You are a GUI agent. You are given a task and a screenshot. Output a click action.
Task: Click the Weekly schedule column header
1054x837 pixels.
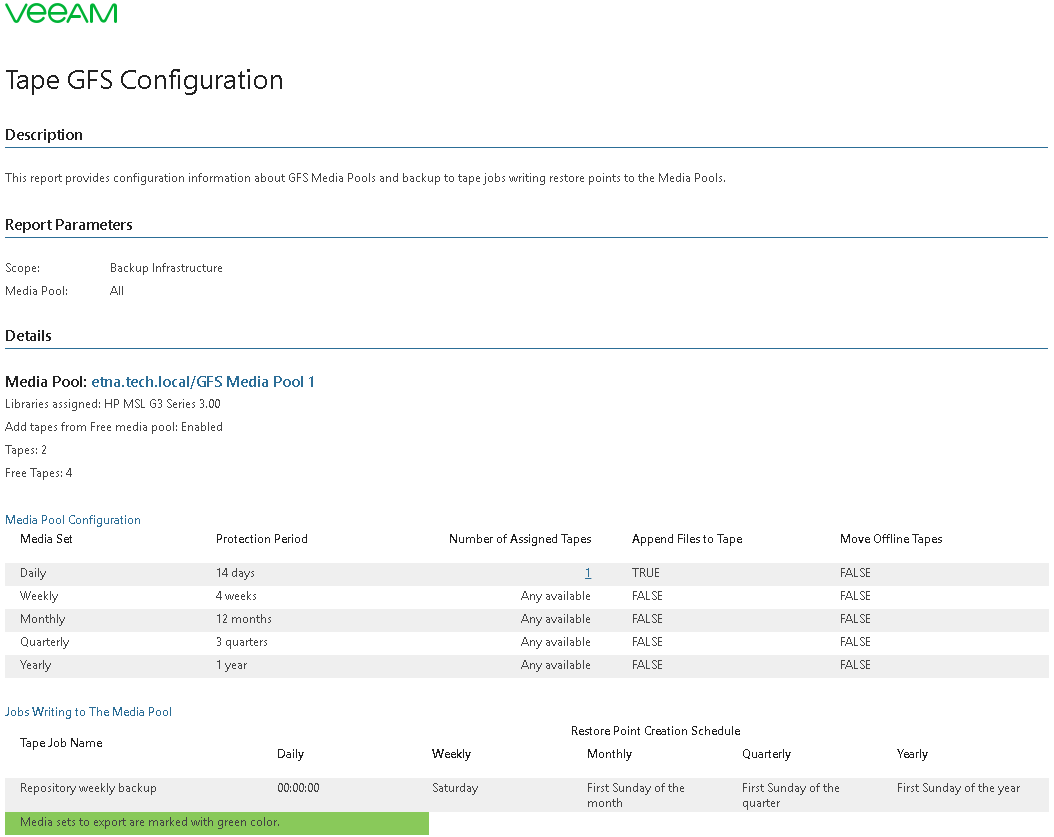451,754
